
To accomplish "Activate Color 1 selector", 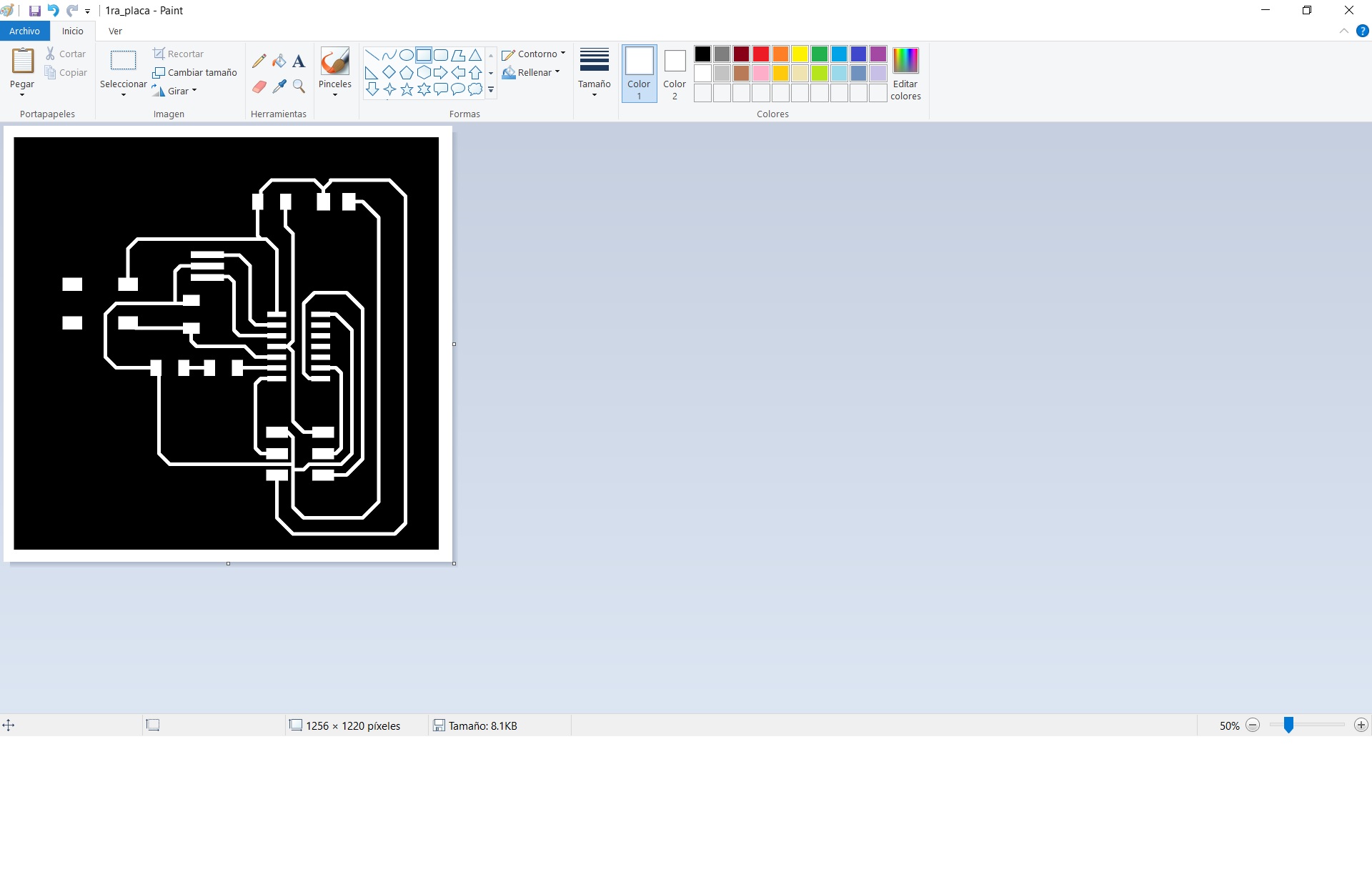I will point(639,74).
